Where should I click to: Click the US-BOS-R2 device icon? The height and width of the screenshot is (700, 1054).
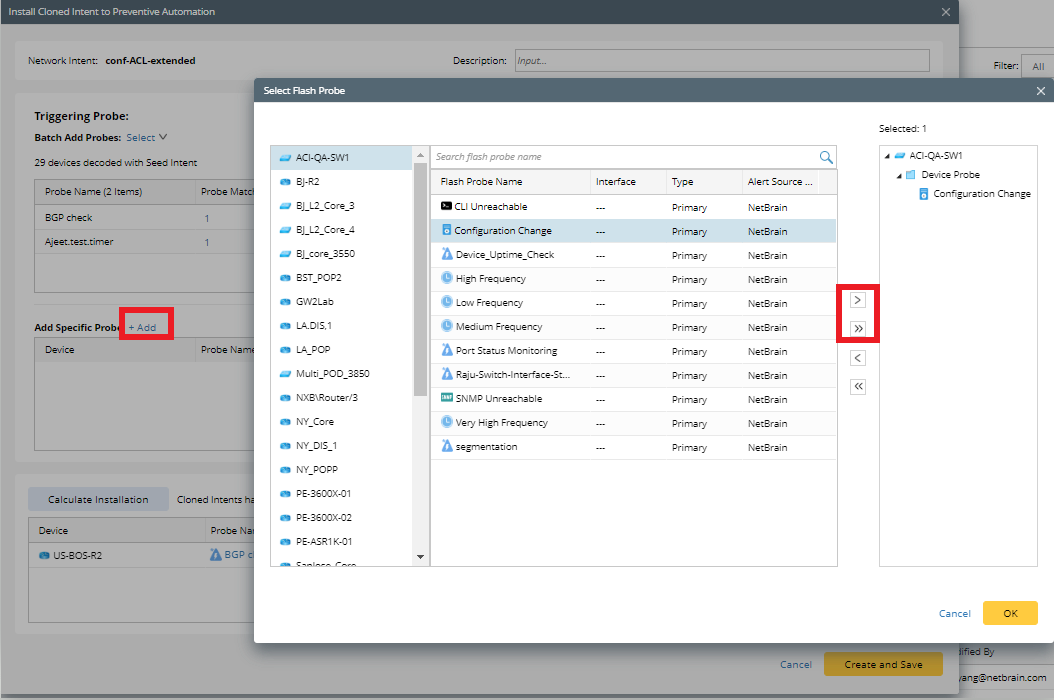click(x=44, y=555)
